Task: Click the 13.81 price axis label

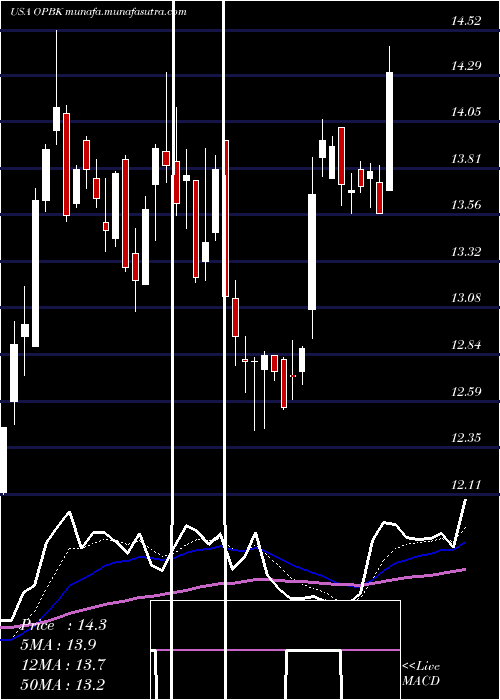Action: point(466,158)
